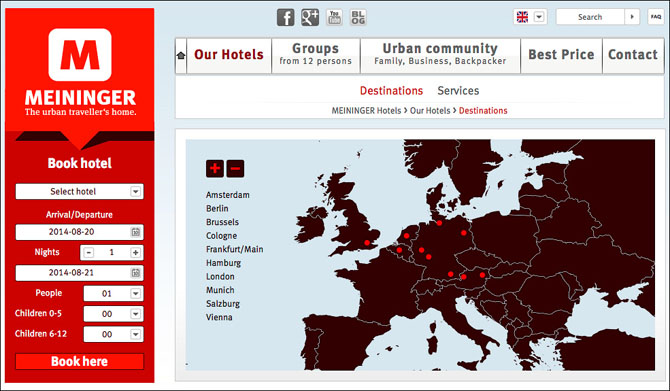Select Amsterdam in the destinations list
Image resolution: width=670 pixels, height=391 pixels.
(228, 195)
